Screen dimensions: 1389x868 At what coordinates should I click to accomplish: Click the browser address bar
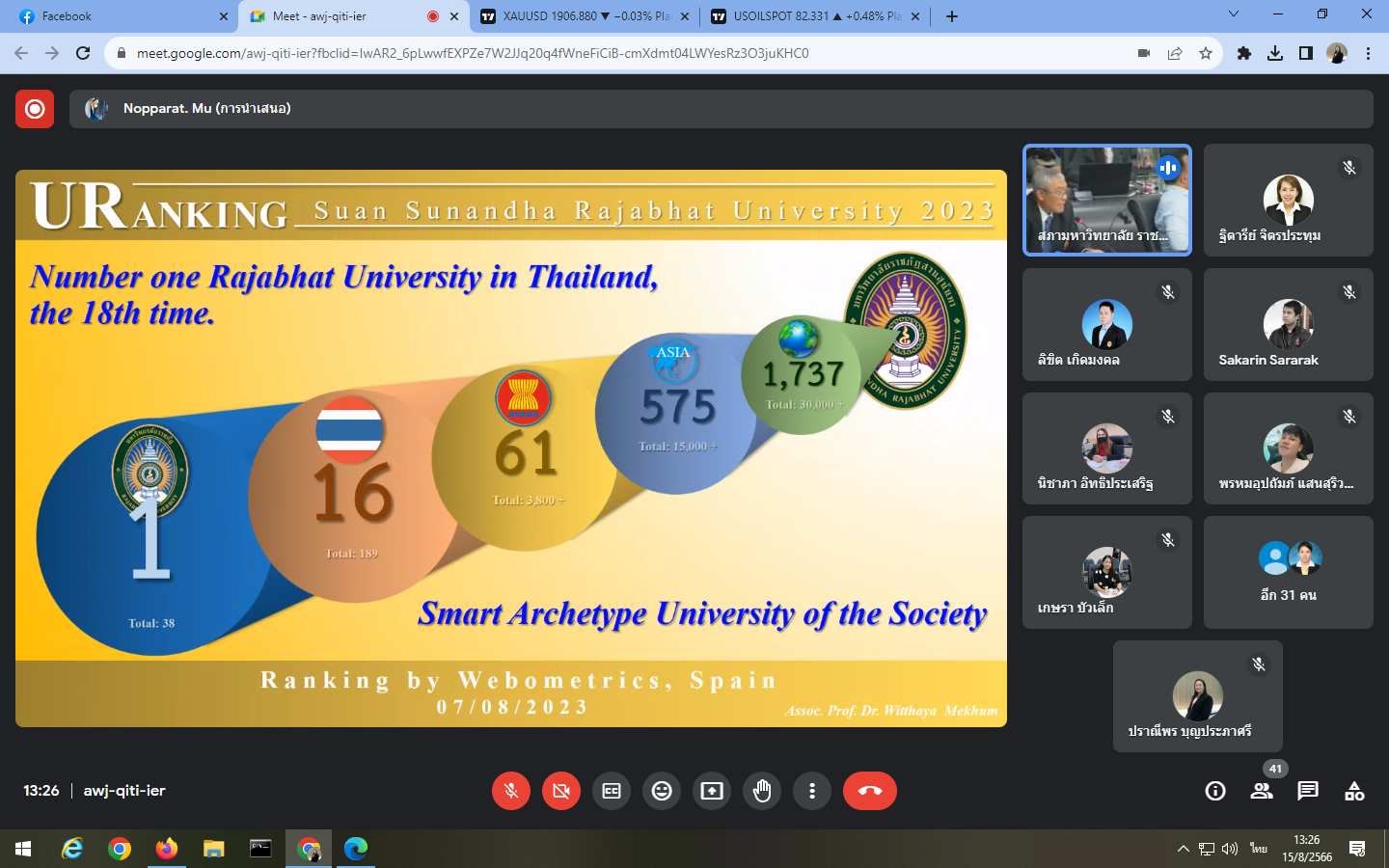627,53
